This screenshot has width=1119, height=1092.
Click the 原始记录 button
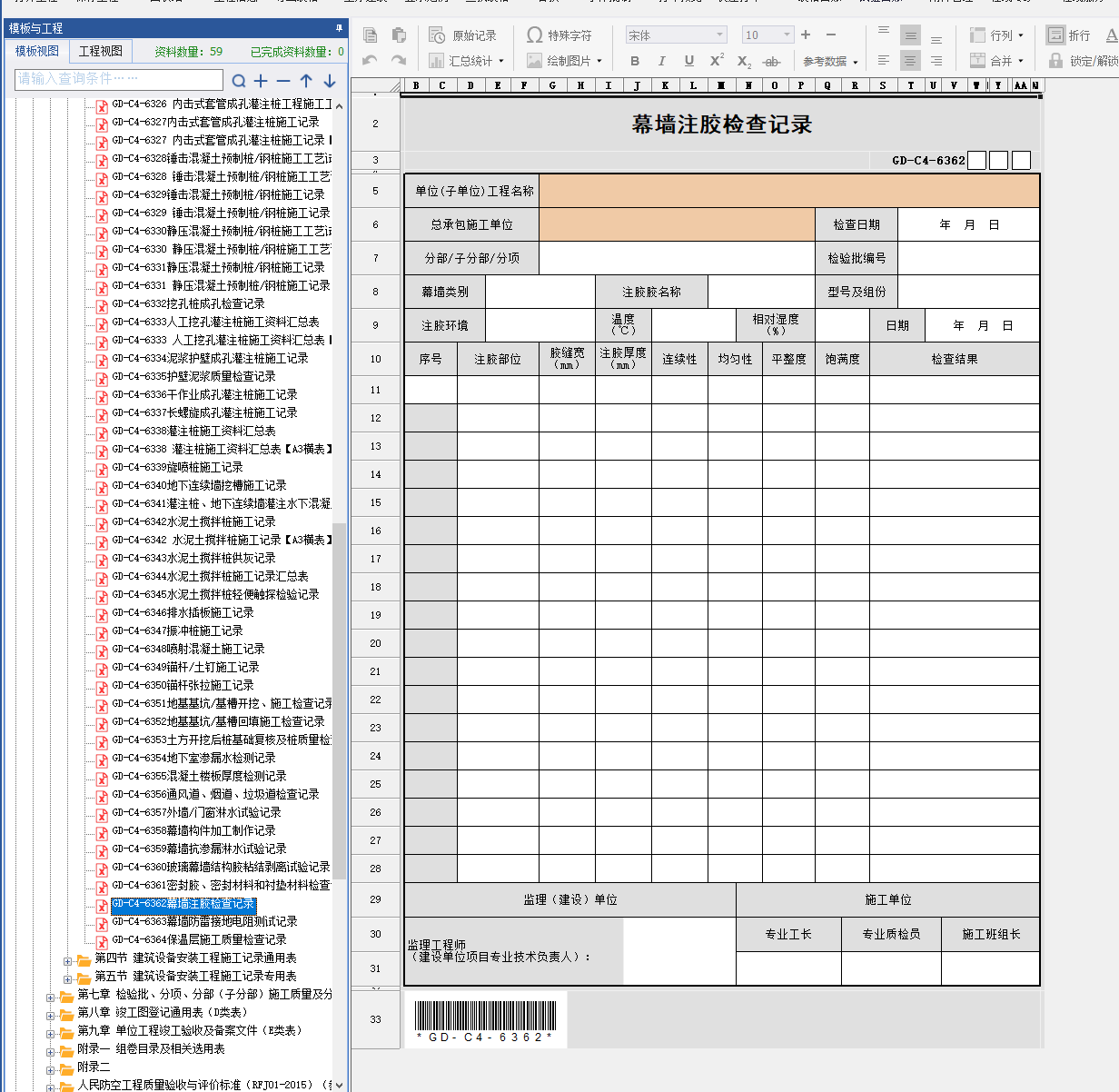[463, 35]
